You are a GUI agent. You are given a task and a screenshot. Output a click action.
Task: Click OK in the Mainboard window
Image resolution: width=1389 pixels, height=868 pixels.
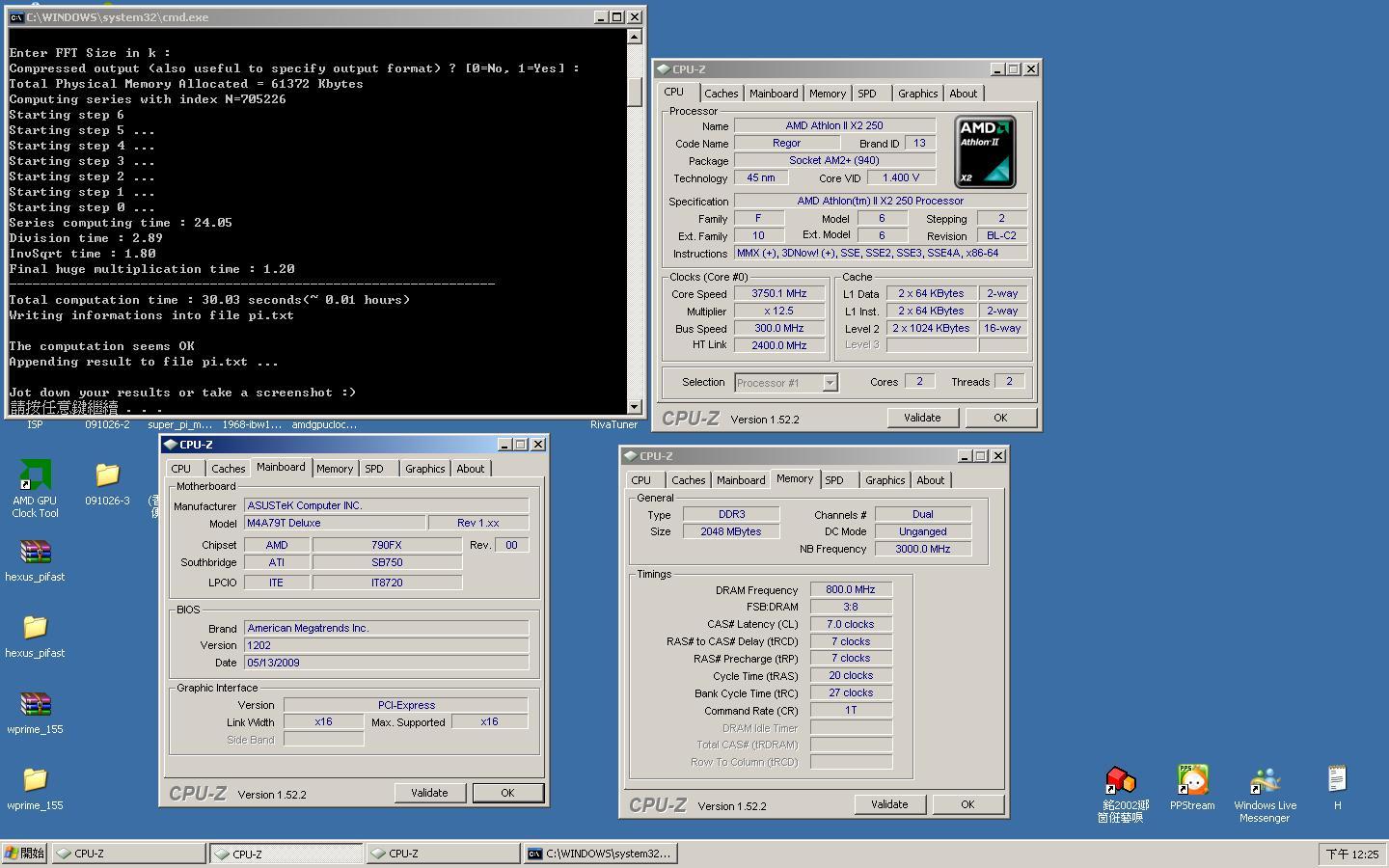point(507,793)
